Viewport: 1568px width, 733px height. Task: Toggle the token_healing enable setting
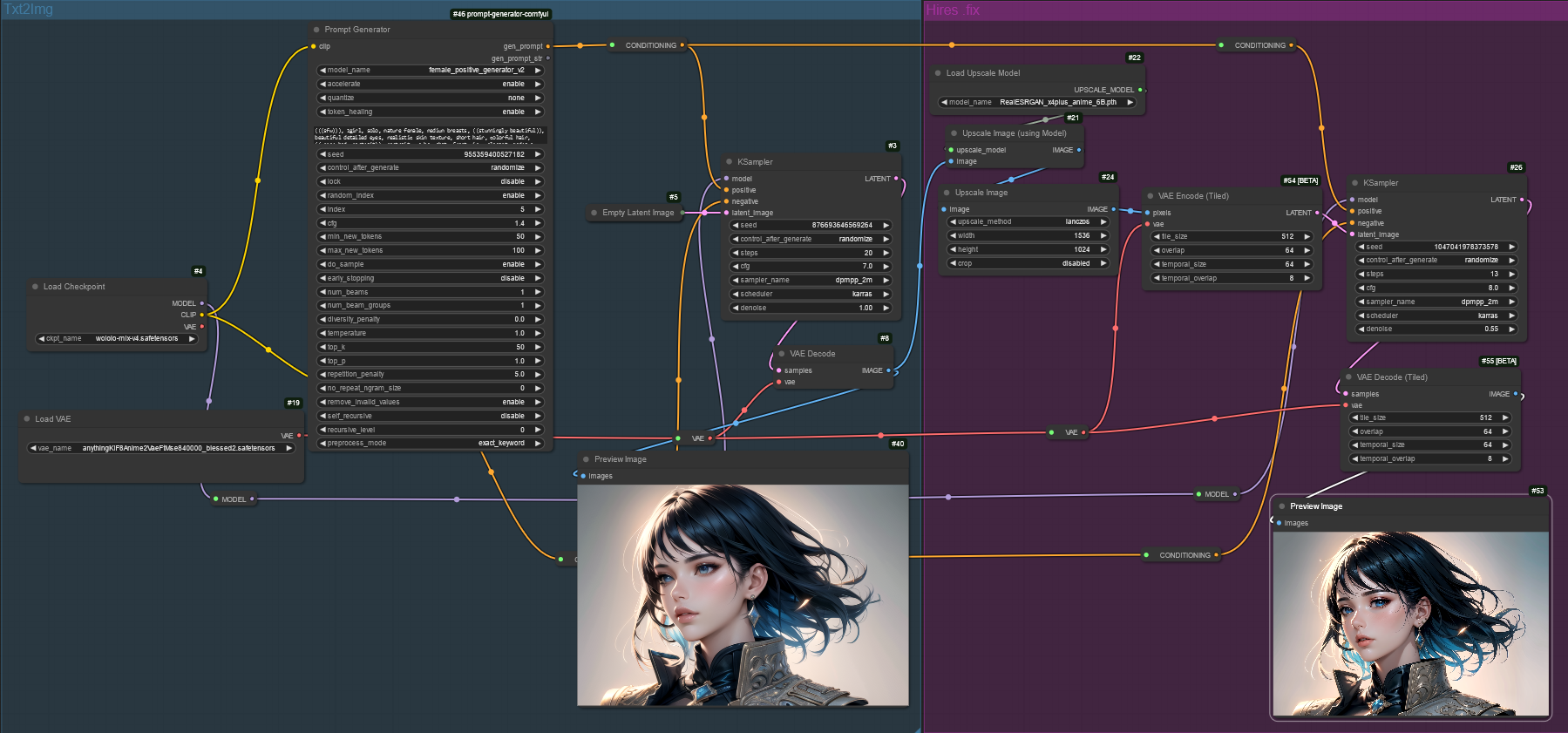tap(431, 112)
